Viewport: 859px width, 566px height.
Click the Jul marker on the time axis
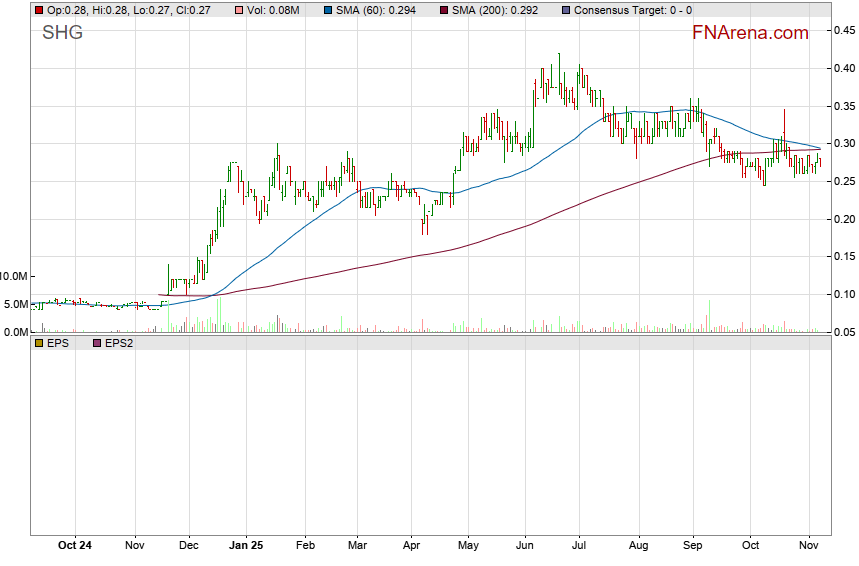tap(578, 546)
